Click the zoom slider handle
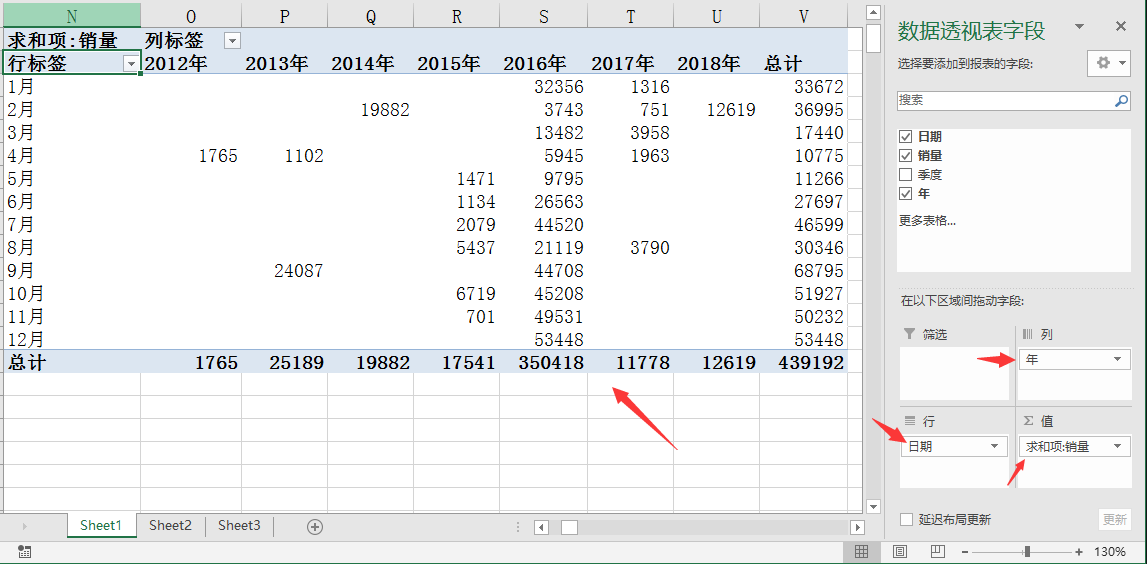This screenshot has height=564, width=1147. tap(1028, 552)
